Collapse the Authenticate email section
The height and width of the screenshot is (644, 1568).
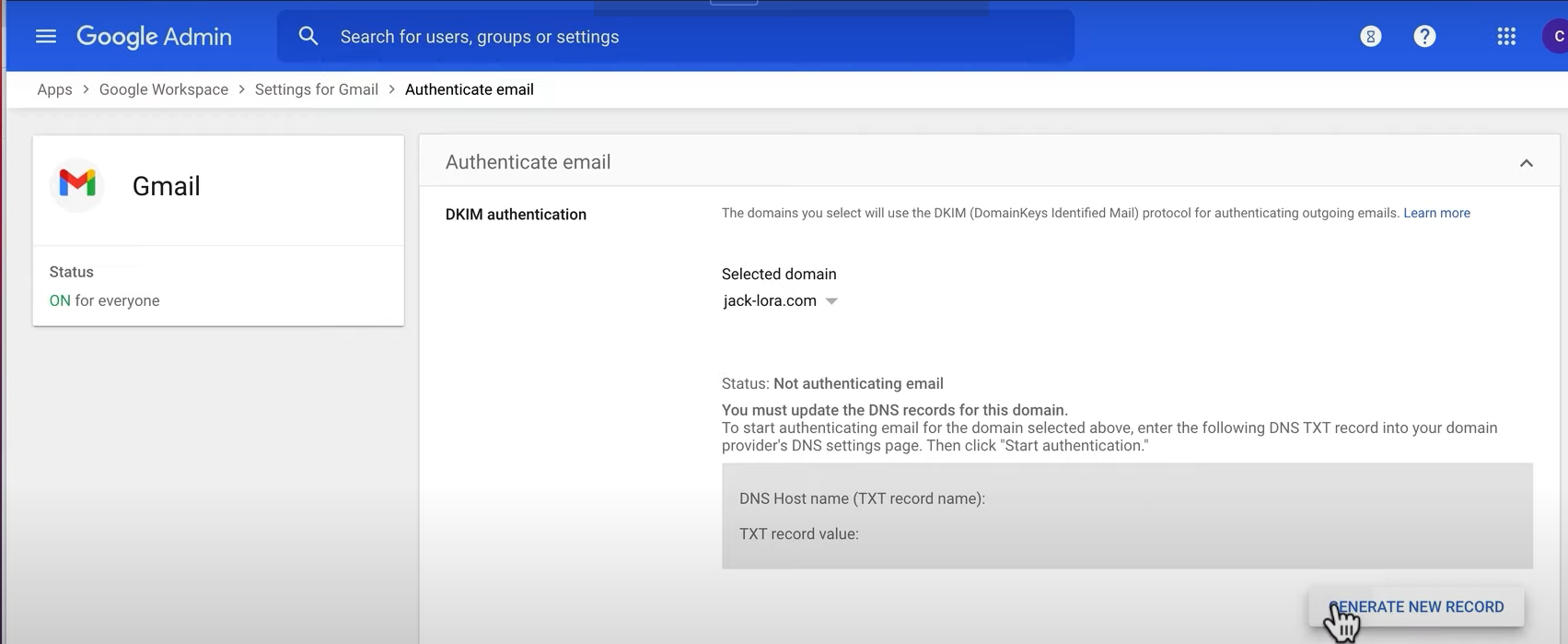tap(1526, 163)
